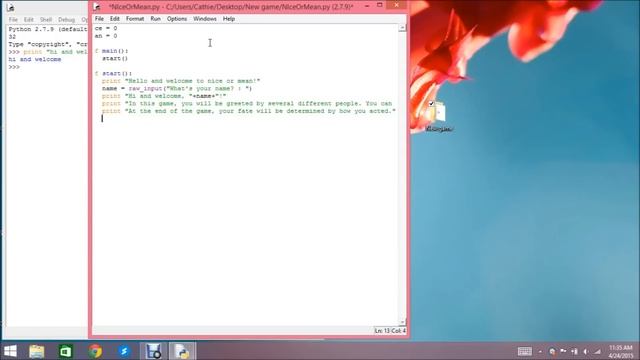
Task: Open the Help menu in the editor
Action: [229, 19]
